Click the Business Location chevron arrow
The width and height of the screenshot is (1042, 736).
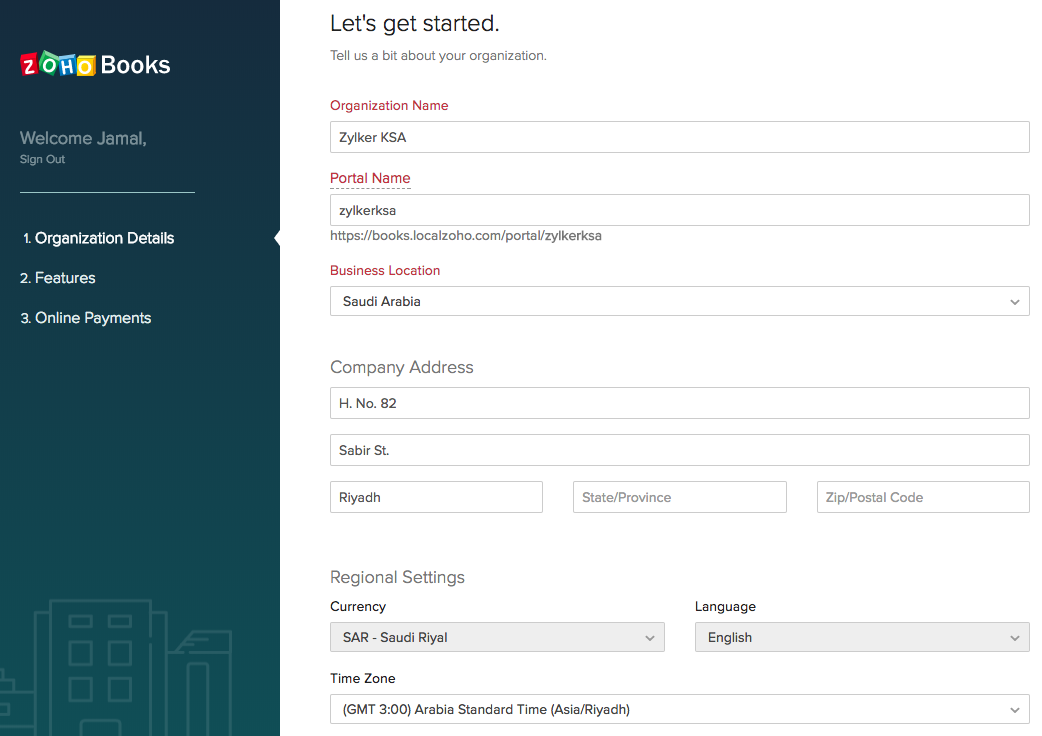(x=1014, y=302)
